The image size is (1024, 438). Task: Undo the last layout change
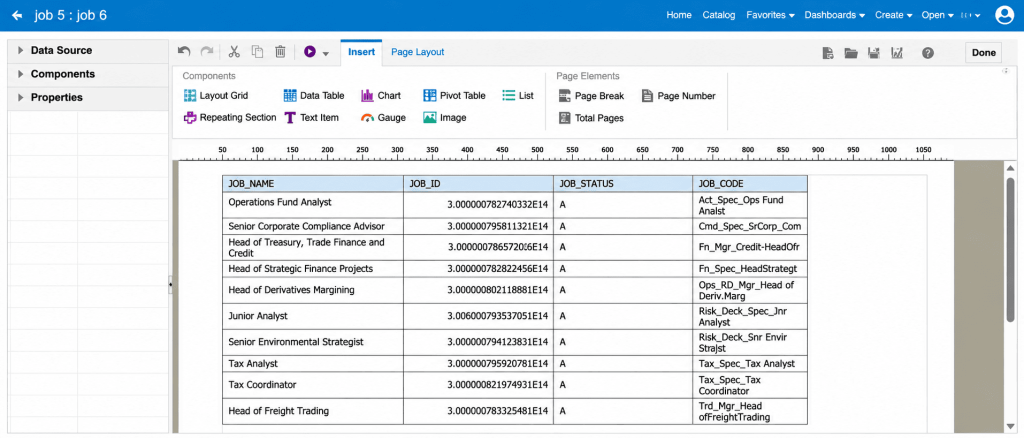(x=184, y=52)
